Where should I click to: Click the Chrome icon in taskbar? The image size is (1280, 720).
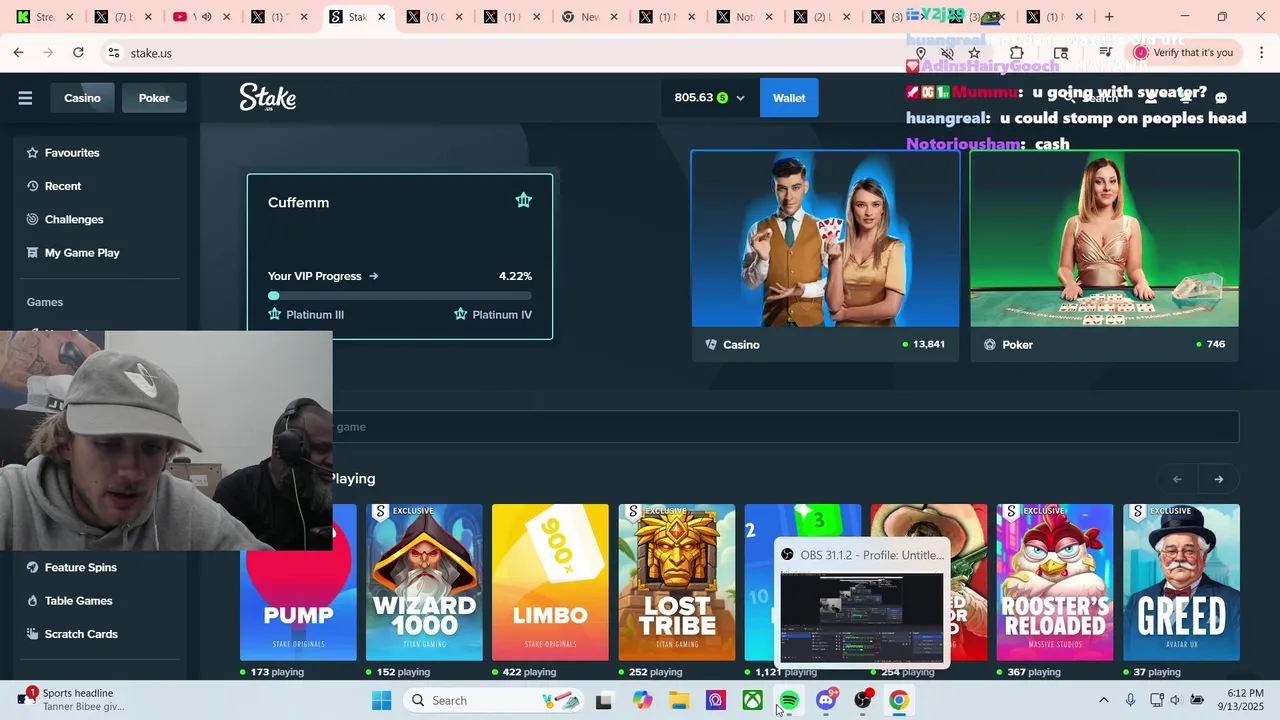tap(899, 701)
